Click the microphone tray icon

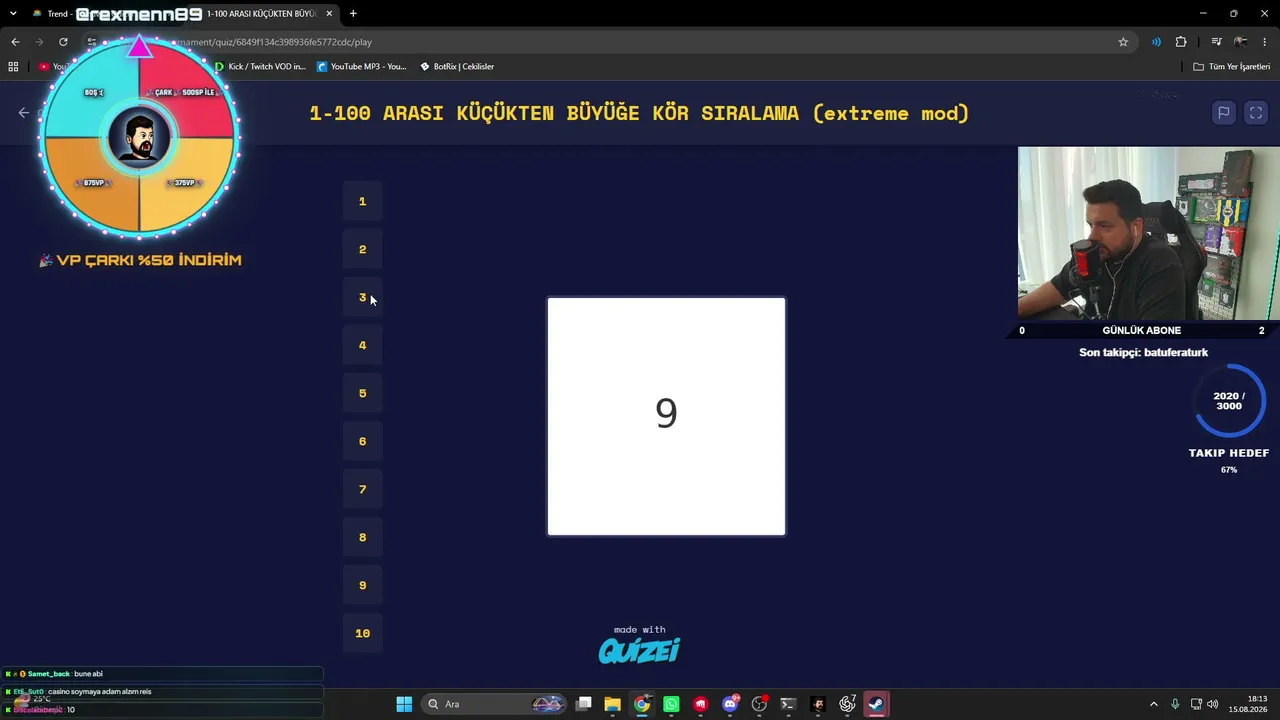[1175, 704]
